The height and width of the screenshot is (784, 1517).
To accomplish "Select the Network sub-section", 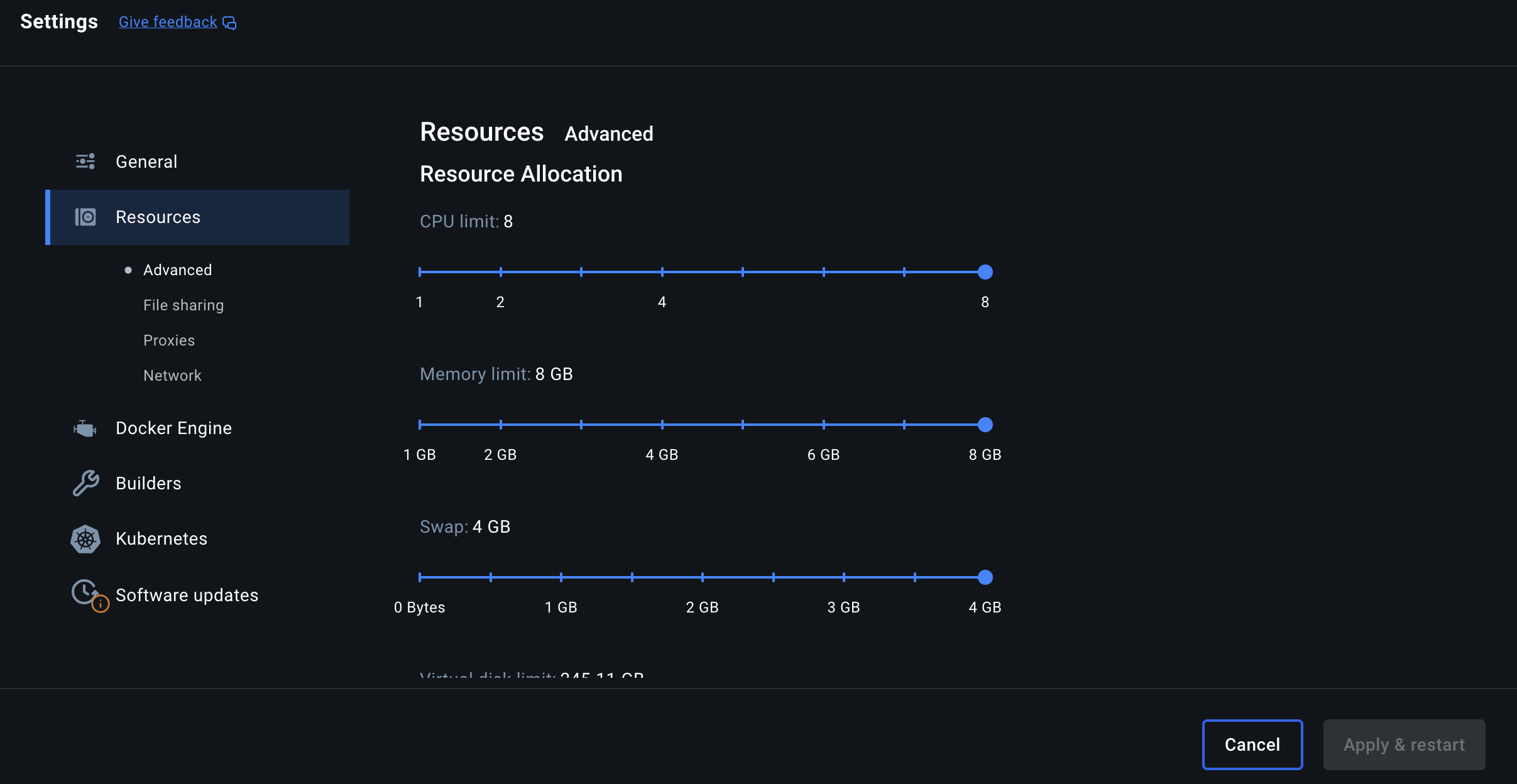I will [x=172, y=376].
